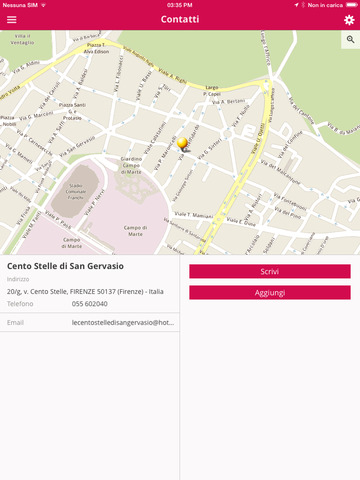Click the Aggiungi button
Viewport: 360px width, 480px height.
(270, 293)
